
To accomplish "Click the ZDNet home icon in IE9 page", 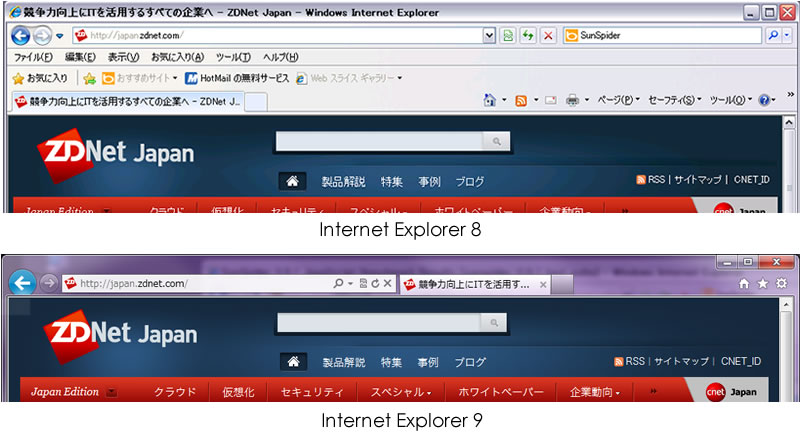I will click(293, 362).
